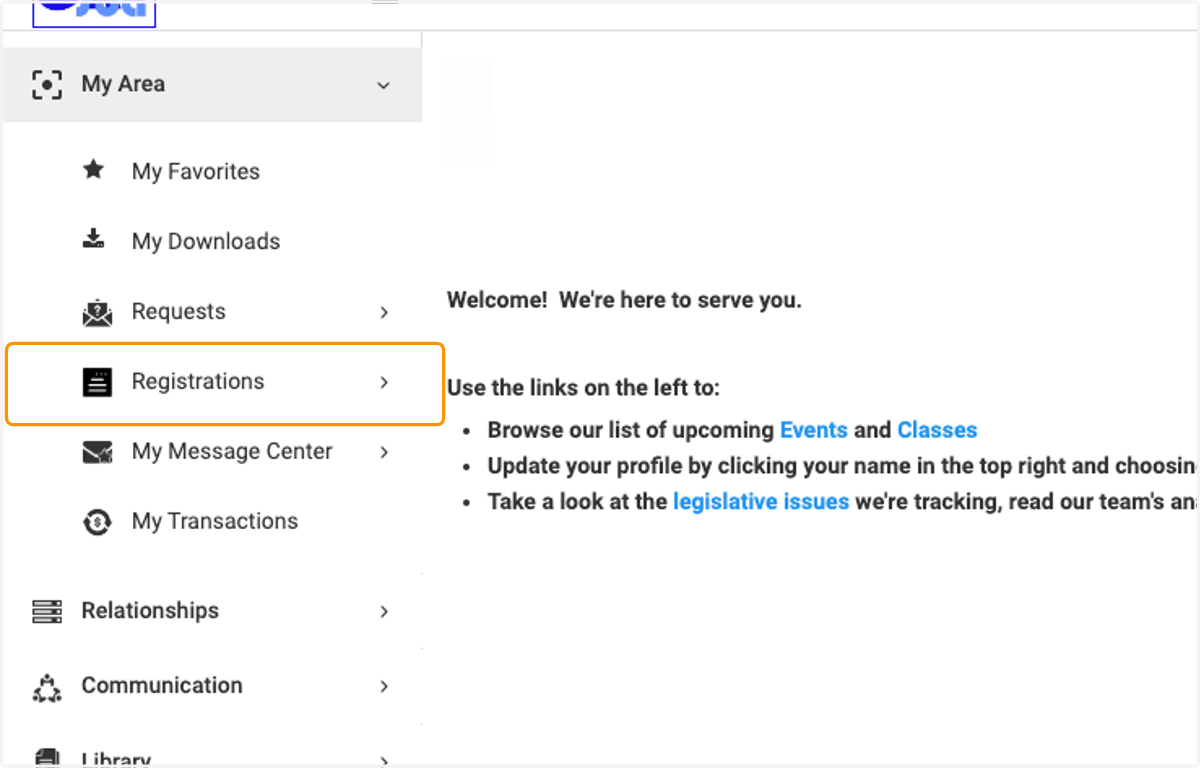
Task: Expand the Library section arrow
Action: [x=384, y=760]
